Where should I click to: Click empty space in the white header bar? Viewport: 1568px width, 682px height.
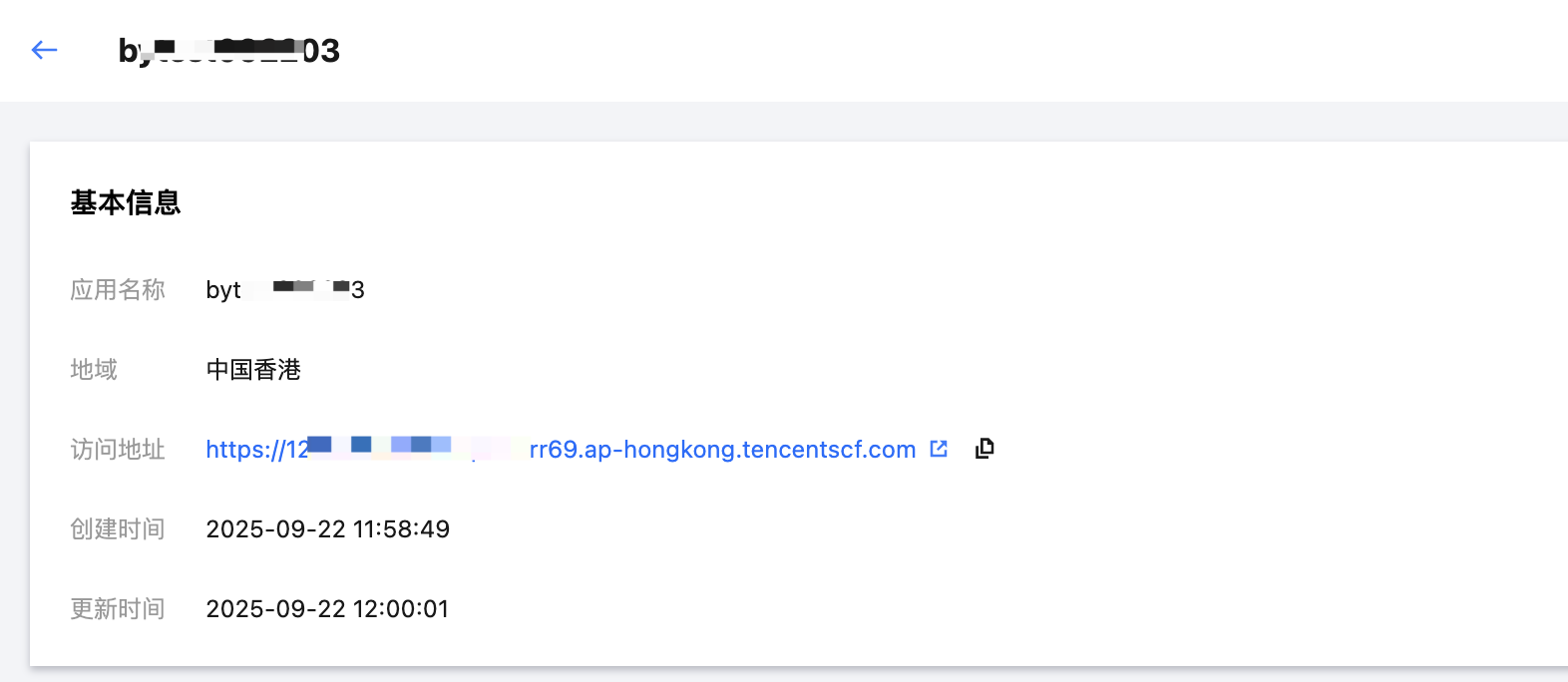(x=898, y=50)
